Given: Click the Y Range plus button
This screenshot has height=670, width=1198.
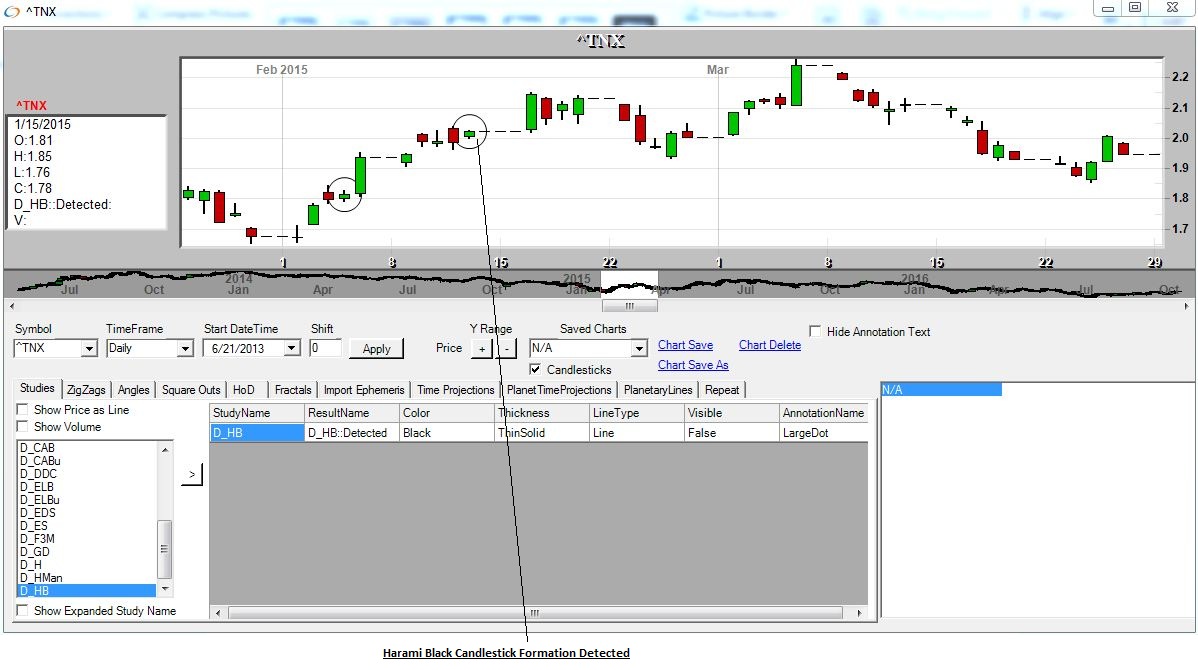Looking at the screenshot, I should pos(482,348).
